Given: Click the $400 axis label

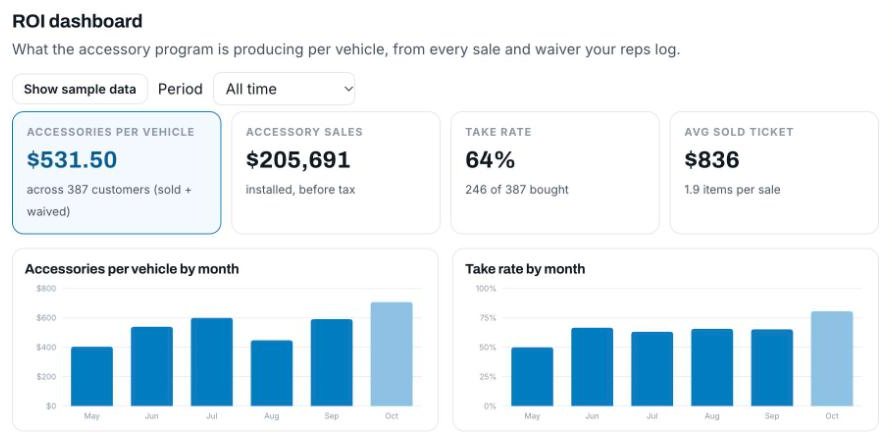Looking at the screenshot, I should point(46,347).
